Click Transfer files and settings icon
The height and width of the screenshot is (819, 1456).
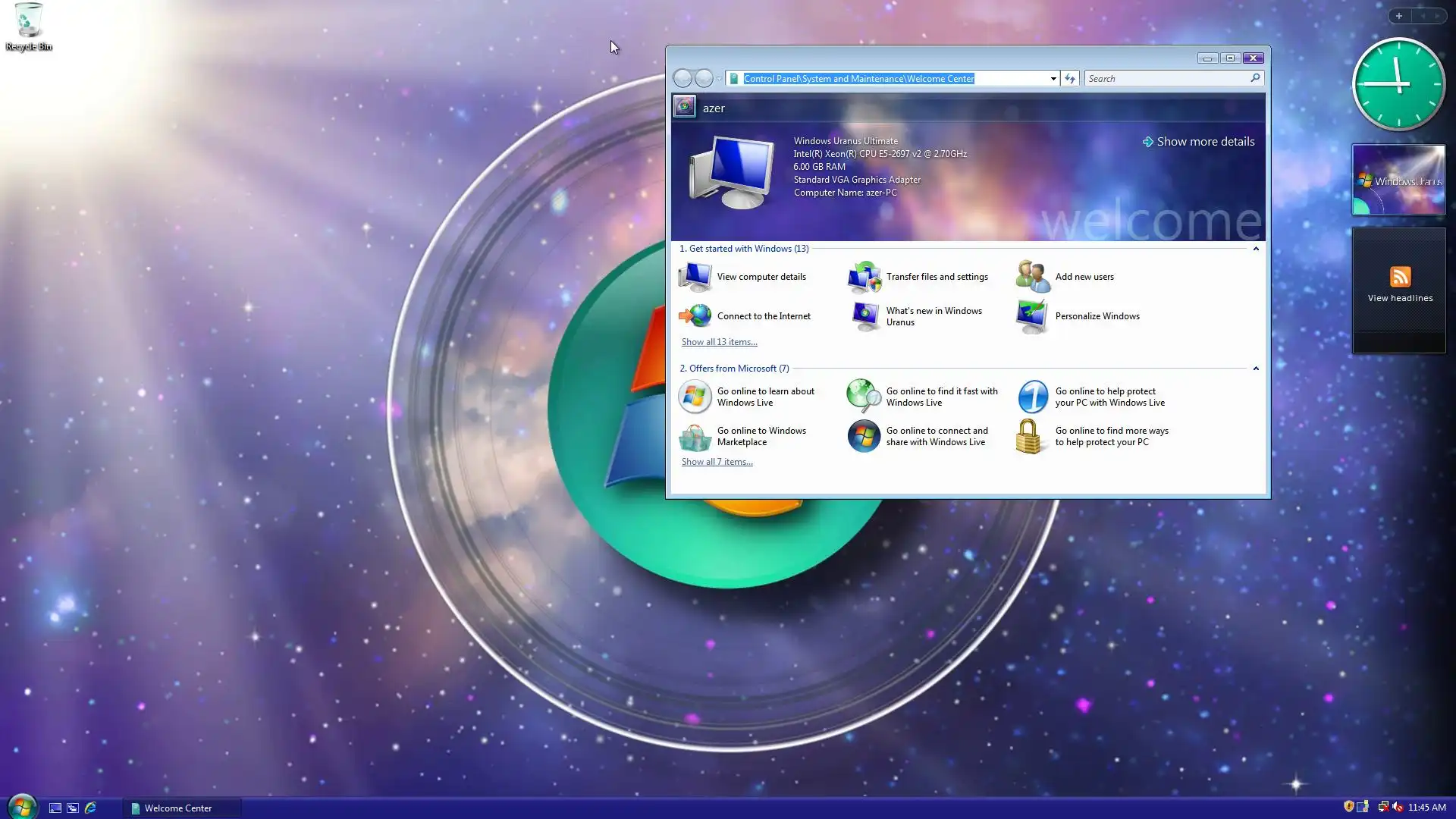click(x=864, y=277)
